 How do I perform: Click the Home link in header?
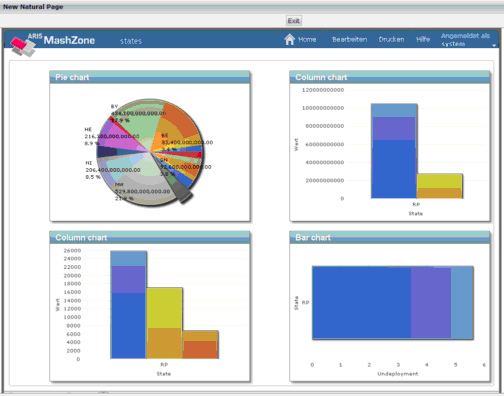[x=307, y=39]
